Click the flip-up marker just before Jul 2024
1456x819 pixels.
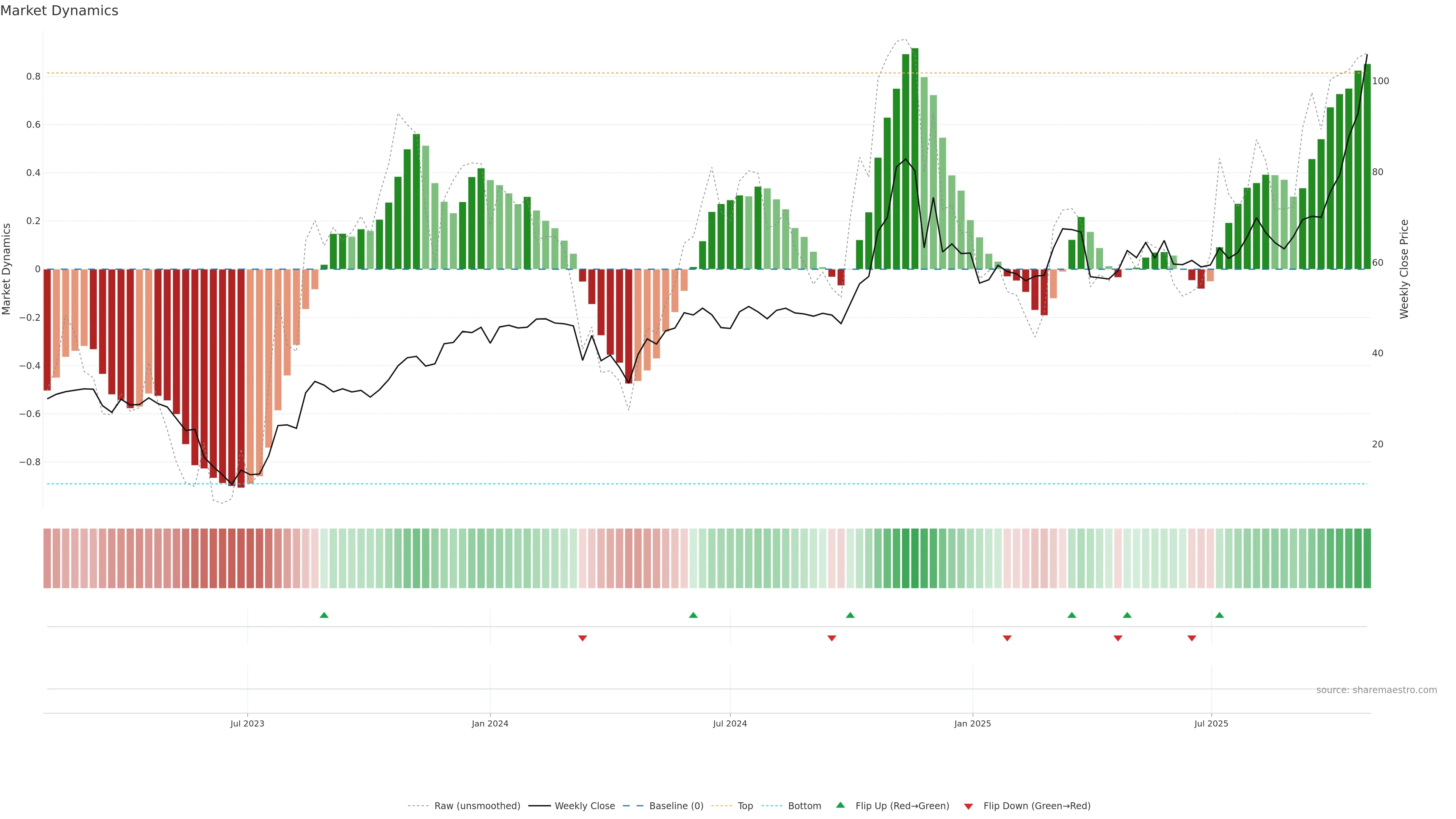[693, 615]
